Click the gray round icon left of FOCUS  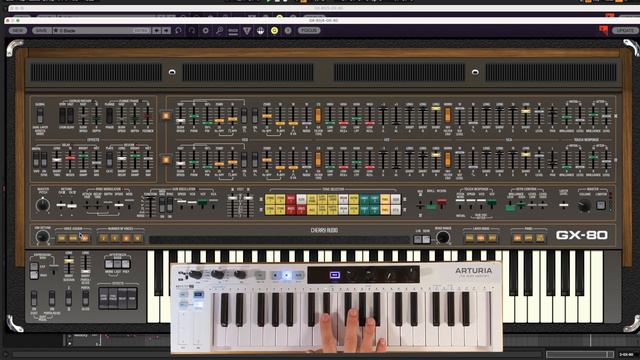pos(288,31)
